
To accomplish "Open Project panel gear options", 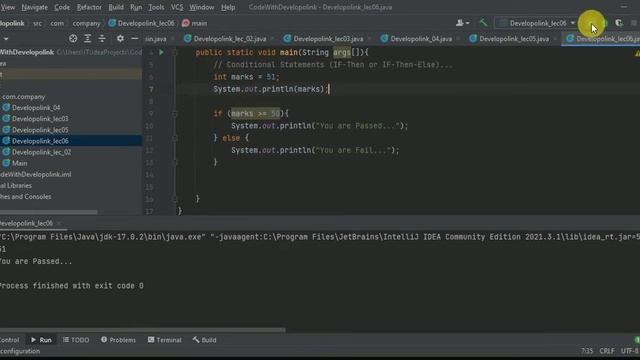I will [120, 38].
